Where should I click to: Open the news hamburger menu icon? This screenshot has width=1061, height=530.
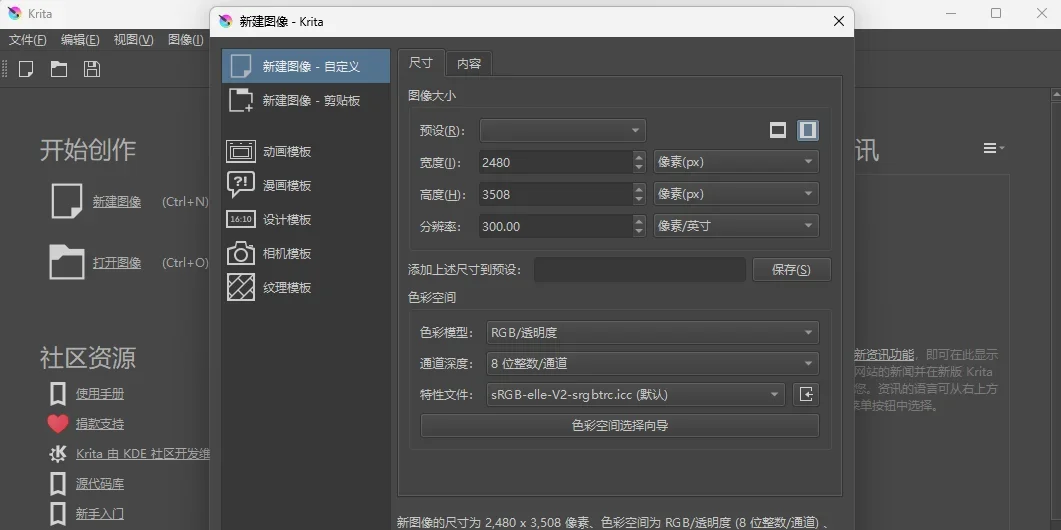[993, 148]
